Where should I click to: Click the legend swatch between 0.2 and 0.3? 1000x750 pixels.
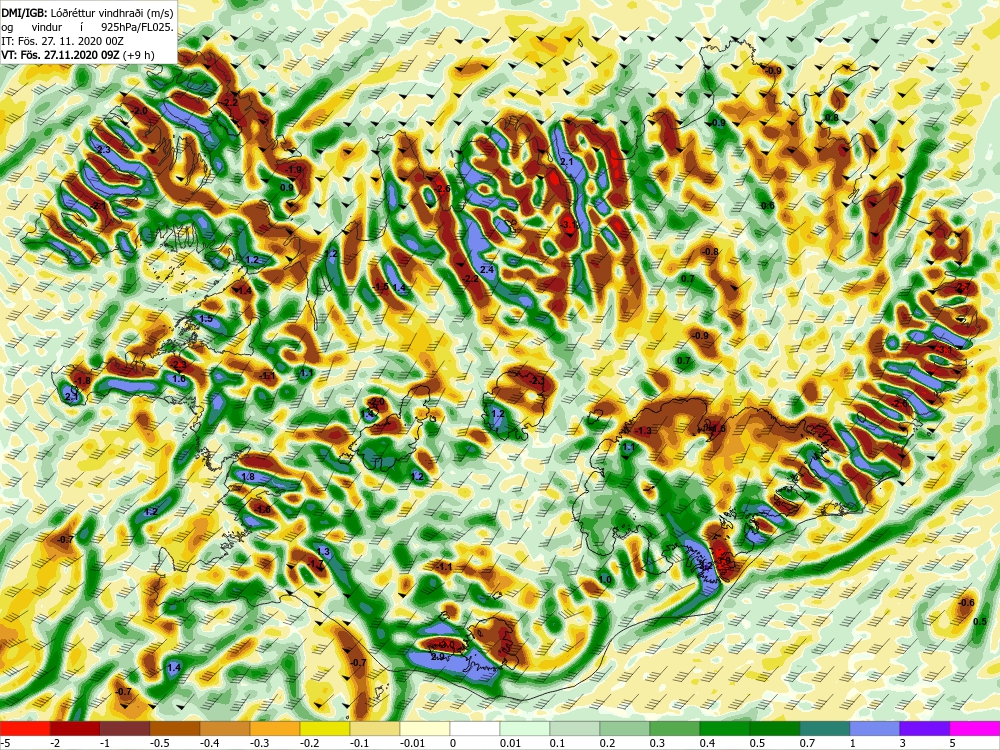[625, 728]
